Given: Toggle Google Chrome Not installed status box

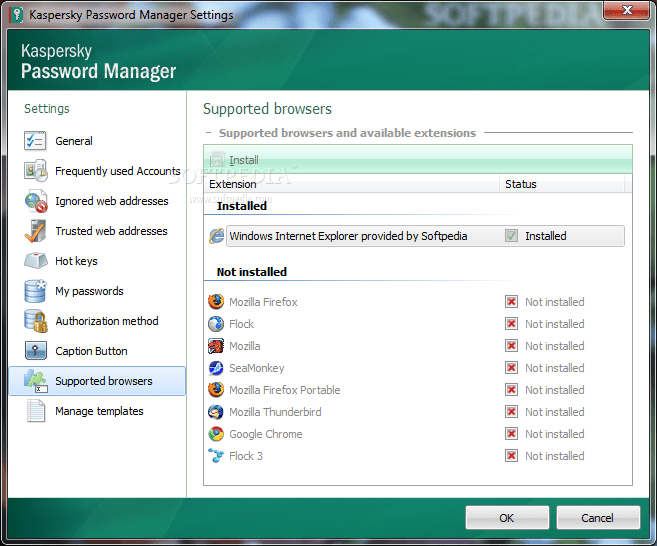Looking at the screenshot, I should coord(511,434).
